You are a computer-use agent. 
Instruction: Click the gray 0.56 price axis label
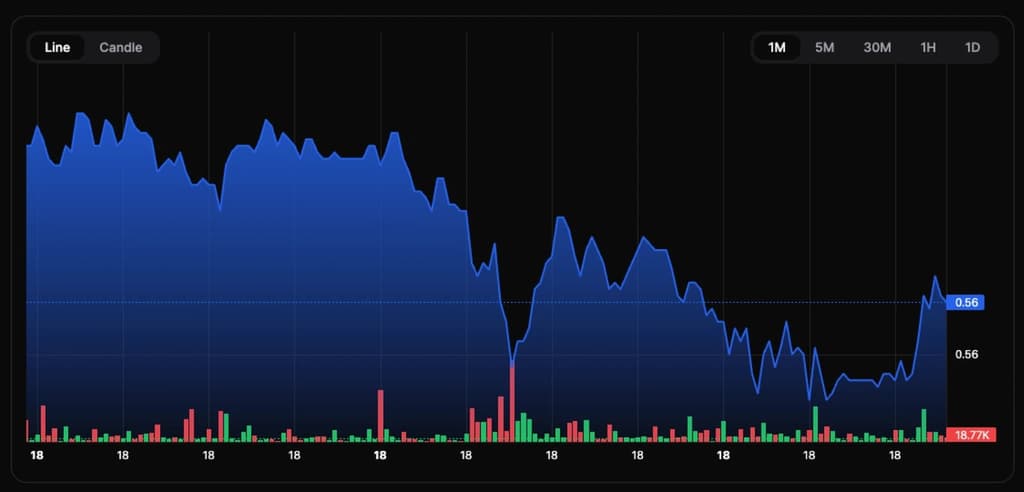966,354
